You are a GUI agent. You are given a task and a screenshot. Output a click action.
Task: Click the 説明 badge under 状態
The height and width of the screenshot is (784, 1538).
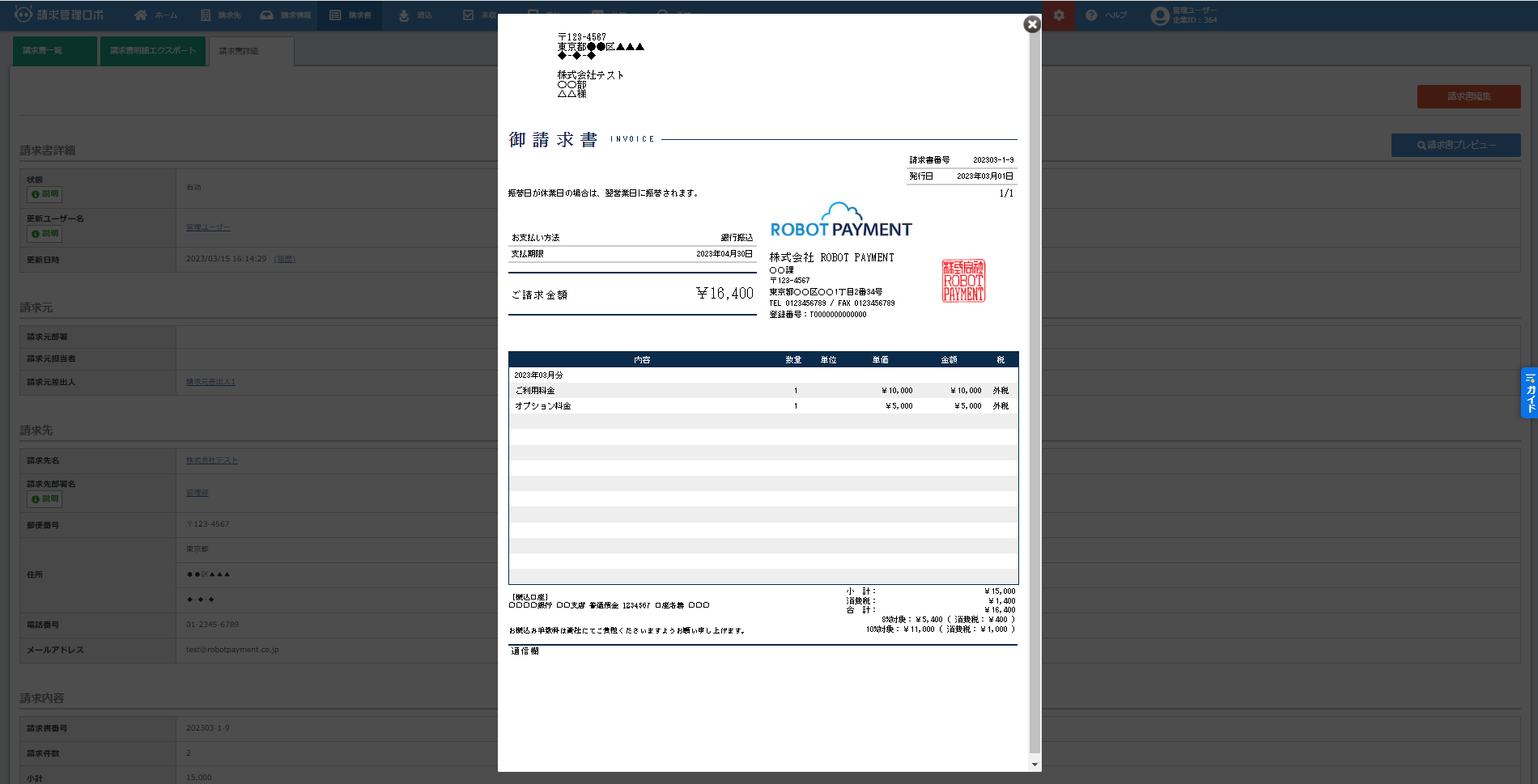coord(45,194)
